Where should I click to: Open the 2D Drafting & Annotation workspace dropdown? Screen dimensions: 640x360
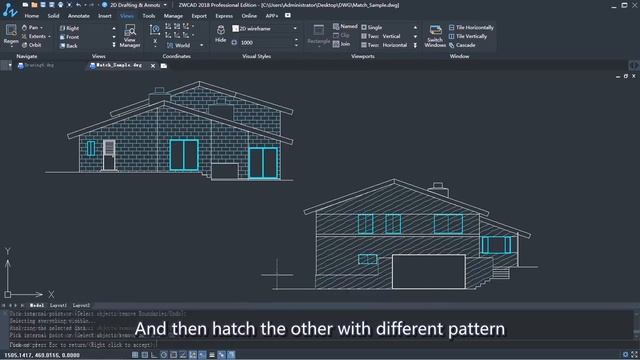[165, 5]
